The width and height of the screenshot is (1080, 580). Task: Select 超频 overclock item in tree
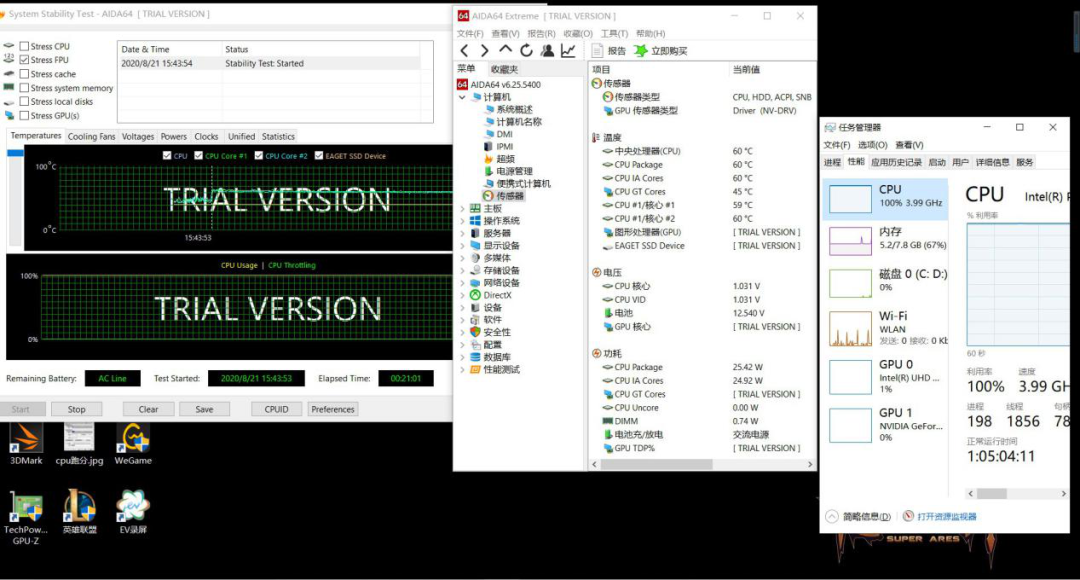[499, 159]
